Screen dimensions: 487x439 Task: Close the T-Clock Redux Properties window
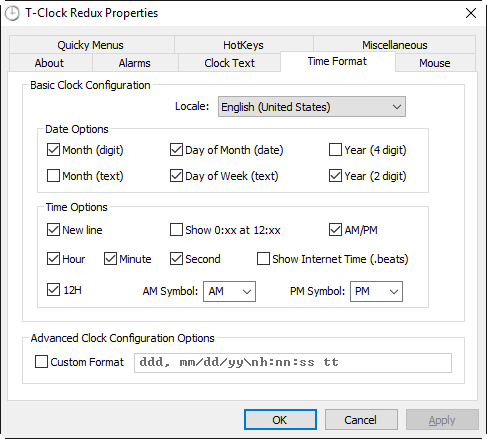[x=471, y=13]
